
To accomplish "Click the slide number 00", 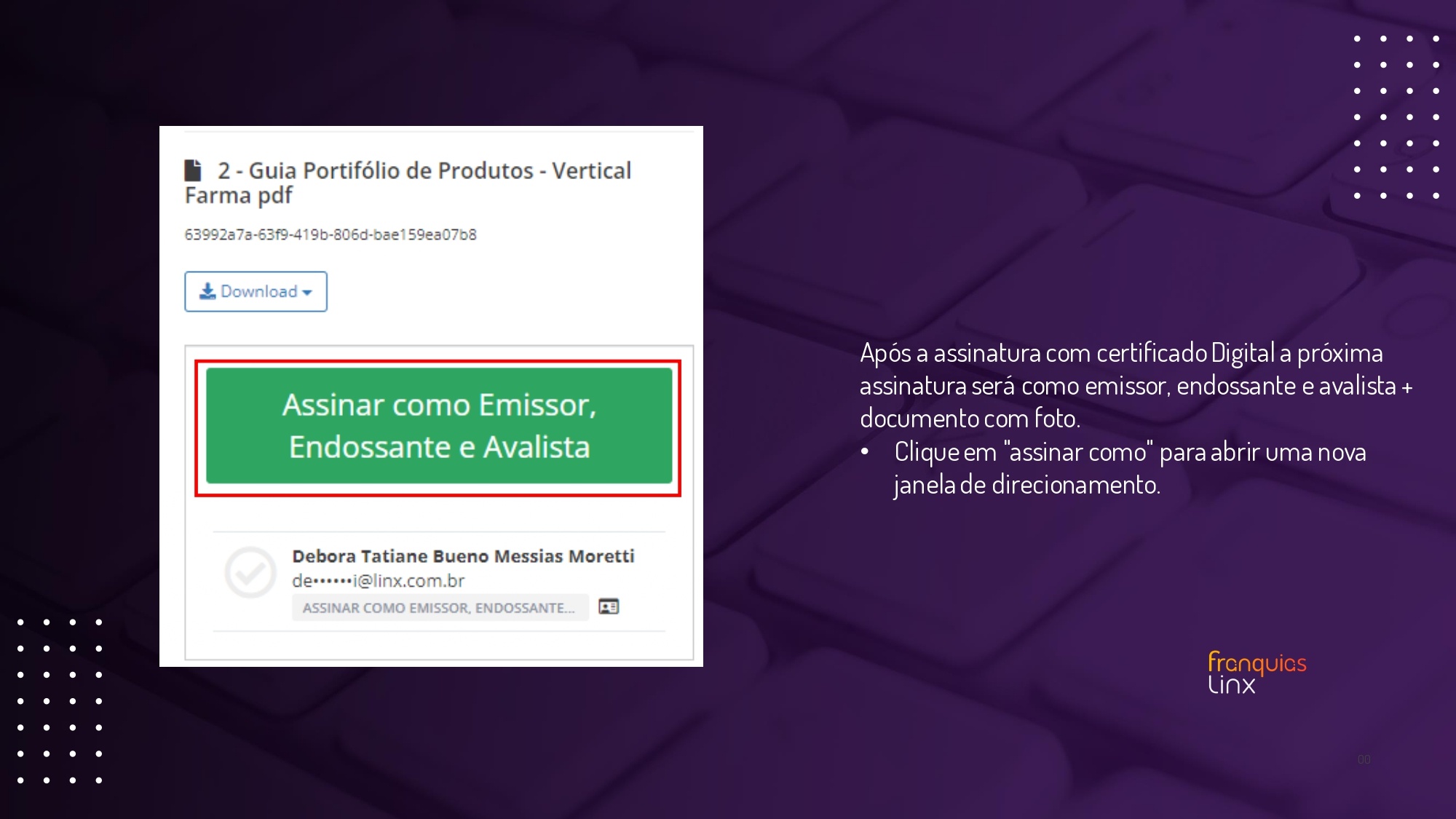I will point(1364,759).
